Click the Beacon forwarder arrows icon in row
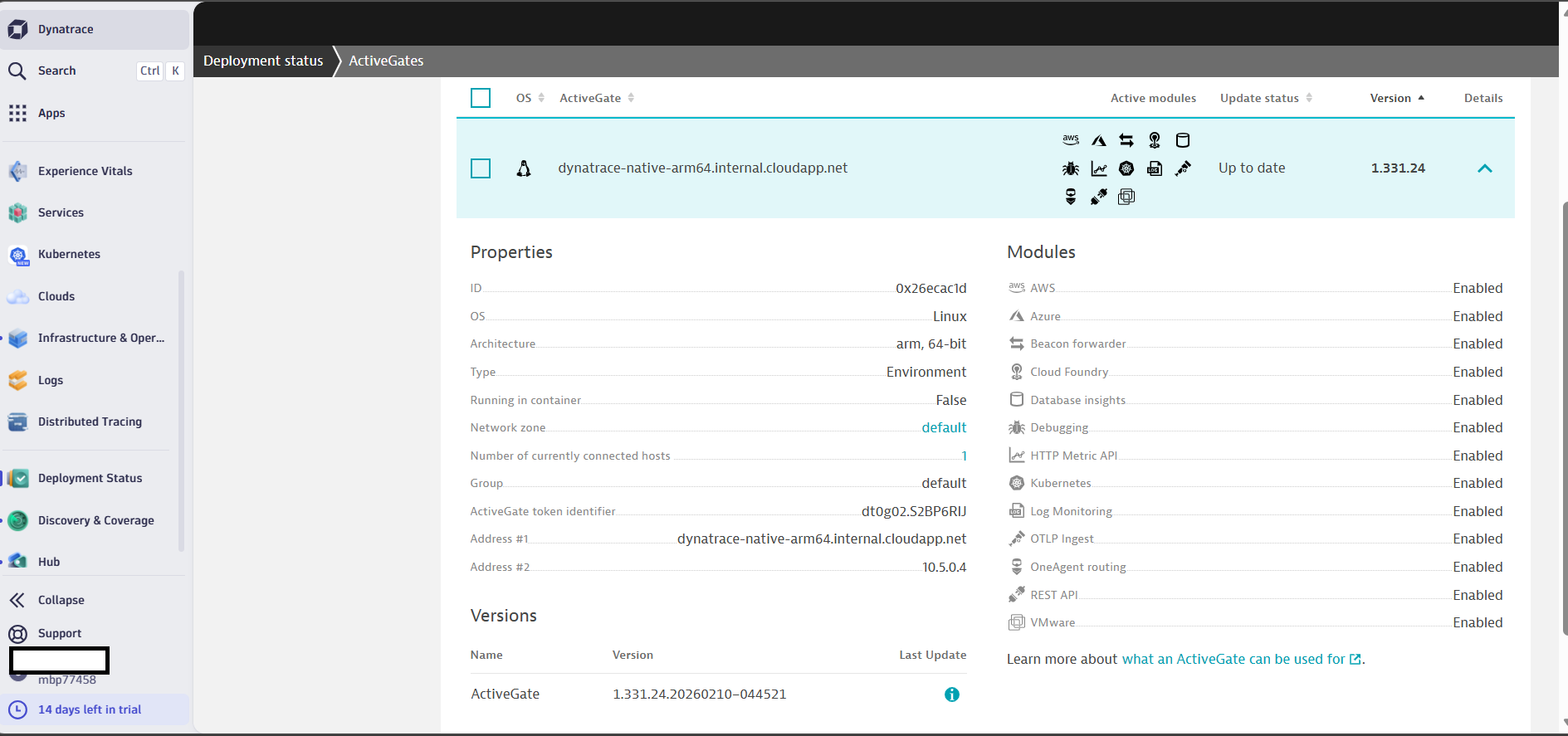This screenshot has height=736, width=1568. tap(1126, 140)
